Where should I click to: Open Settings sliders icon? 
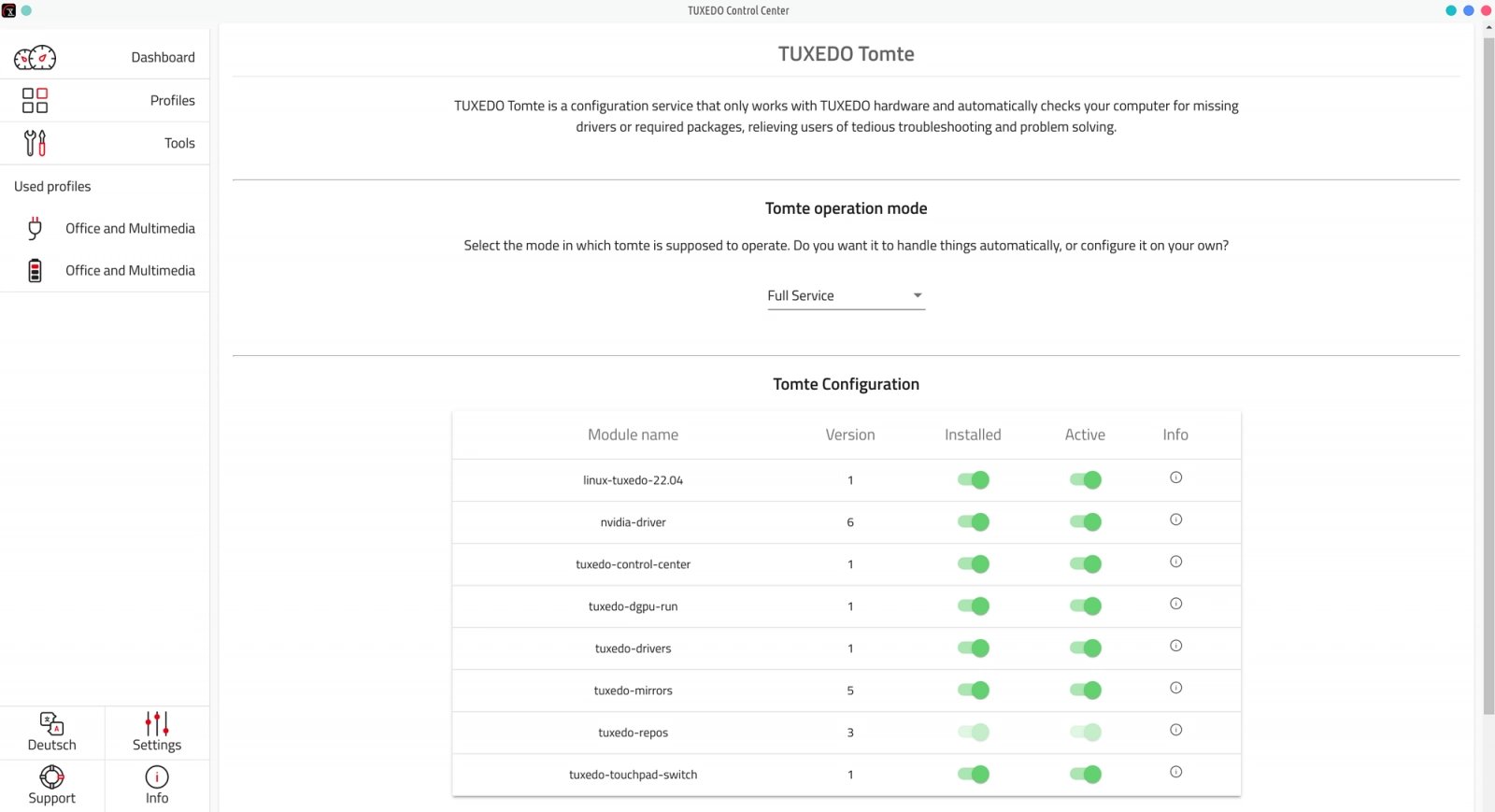click(x=157, y=723)
